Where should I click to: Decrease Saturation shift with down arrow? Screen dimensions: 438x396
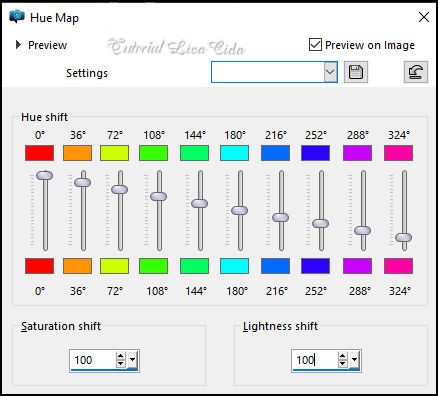pos(121,364)
